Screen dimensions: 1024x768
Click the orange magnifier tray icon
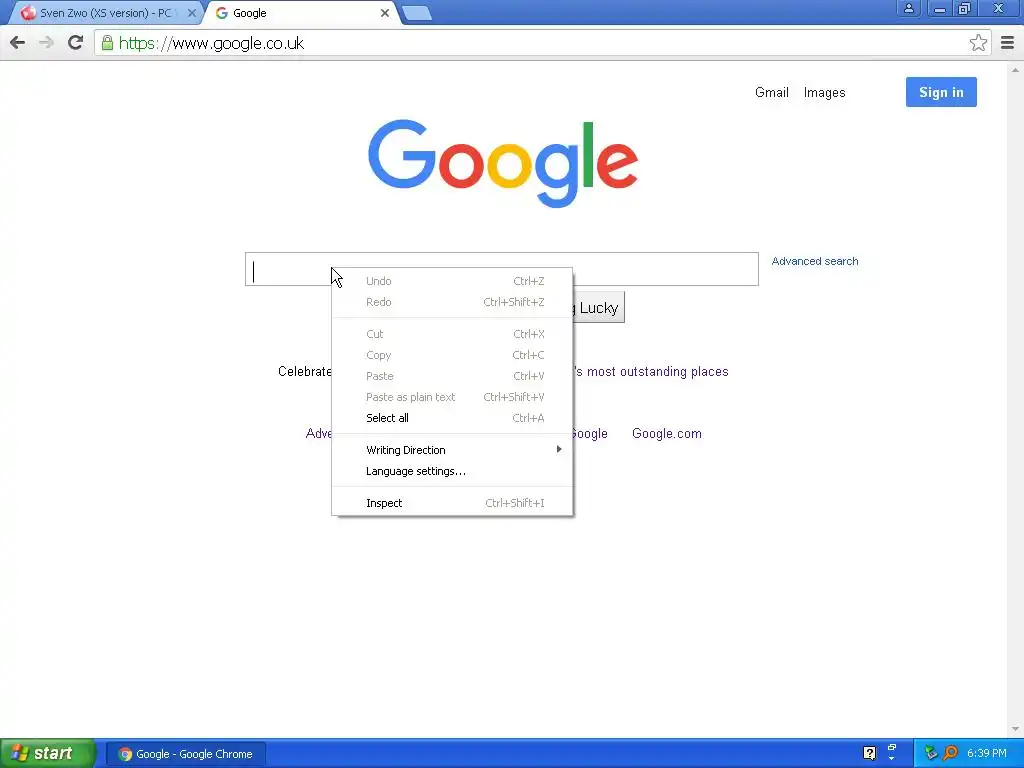tap(950, 753)
